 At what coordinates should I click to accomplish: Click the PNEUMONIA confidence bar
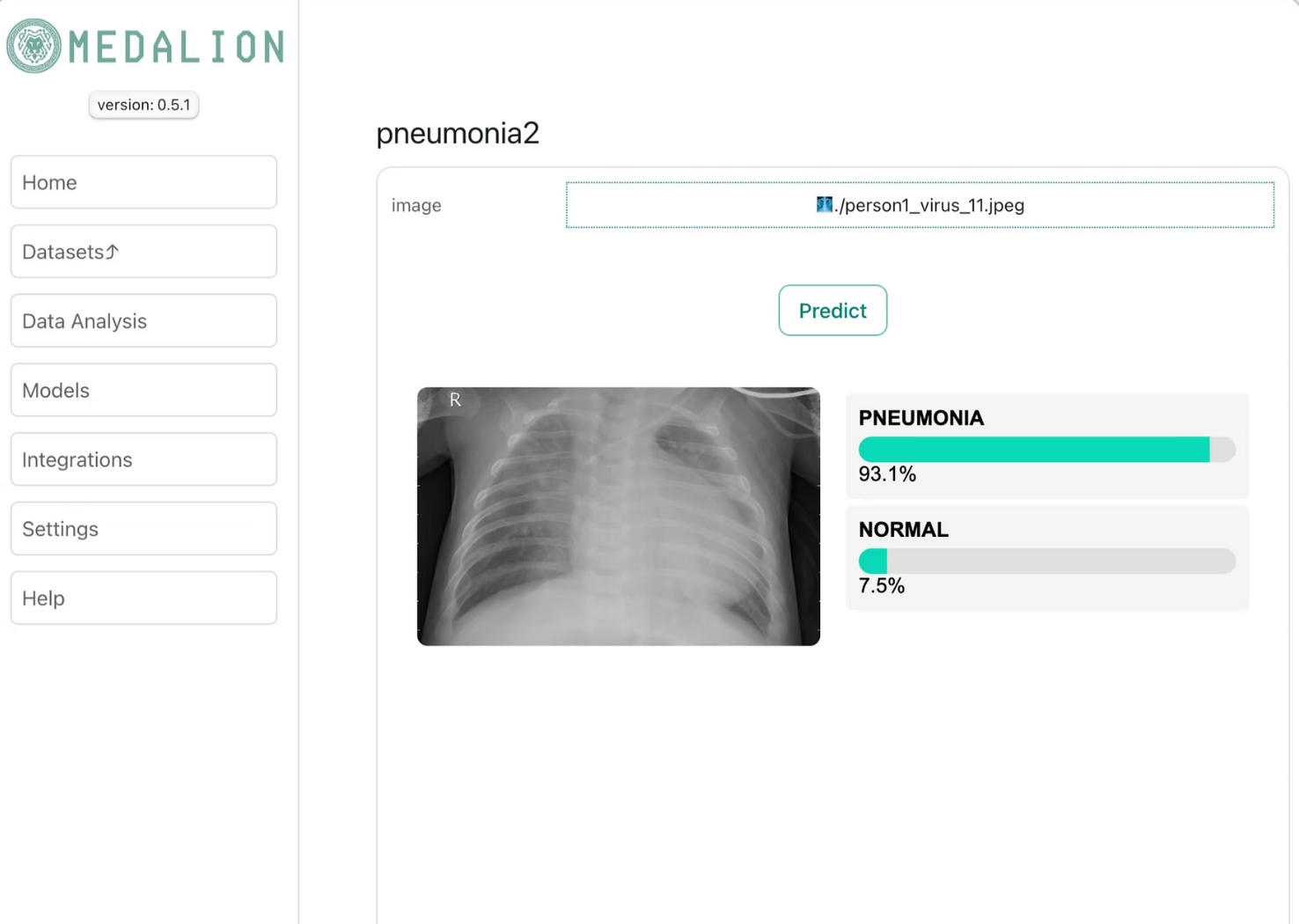1046,450
